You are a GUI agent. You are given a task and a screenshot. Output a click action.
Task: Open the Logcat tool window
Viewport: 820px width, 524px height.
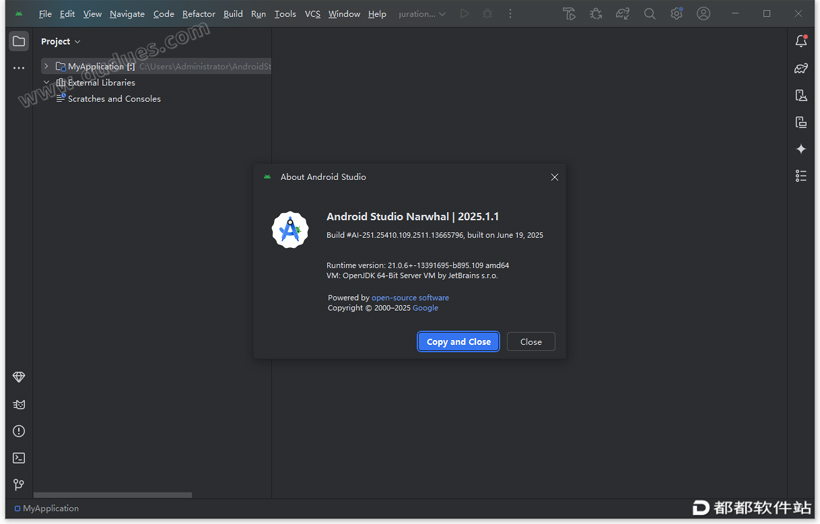(x=19, y=404)
